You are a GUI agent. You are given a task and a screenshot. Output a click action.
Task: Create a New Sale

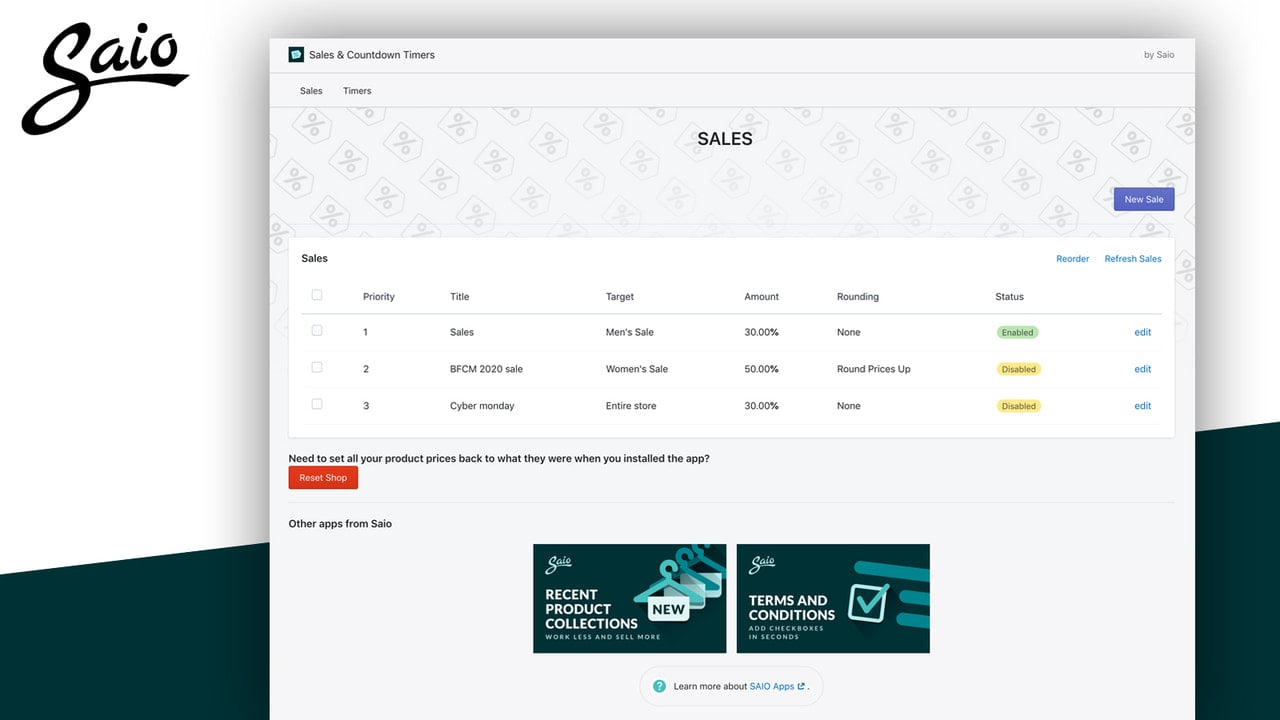(1144, 199)
